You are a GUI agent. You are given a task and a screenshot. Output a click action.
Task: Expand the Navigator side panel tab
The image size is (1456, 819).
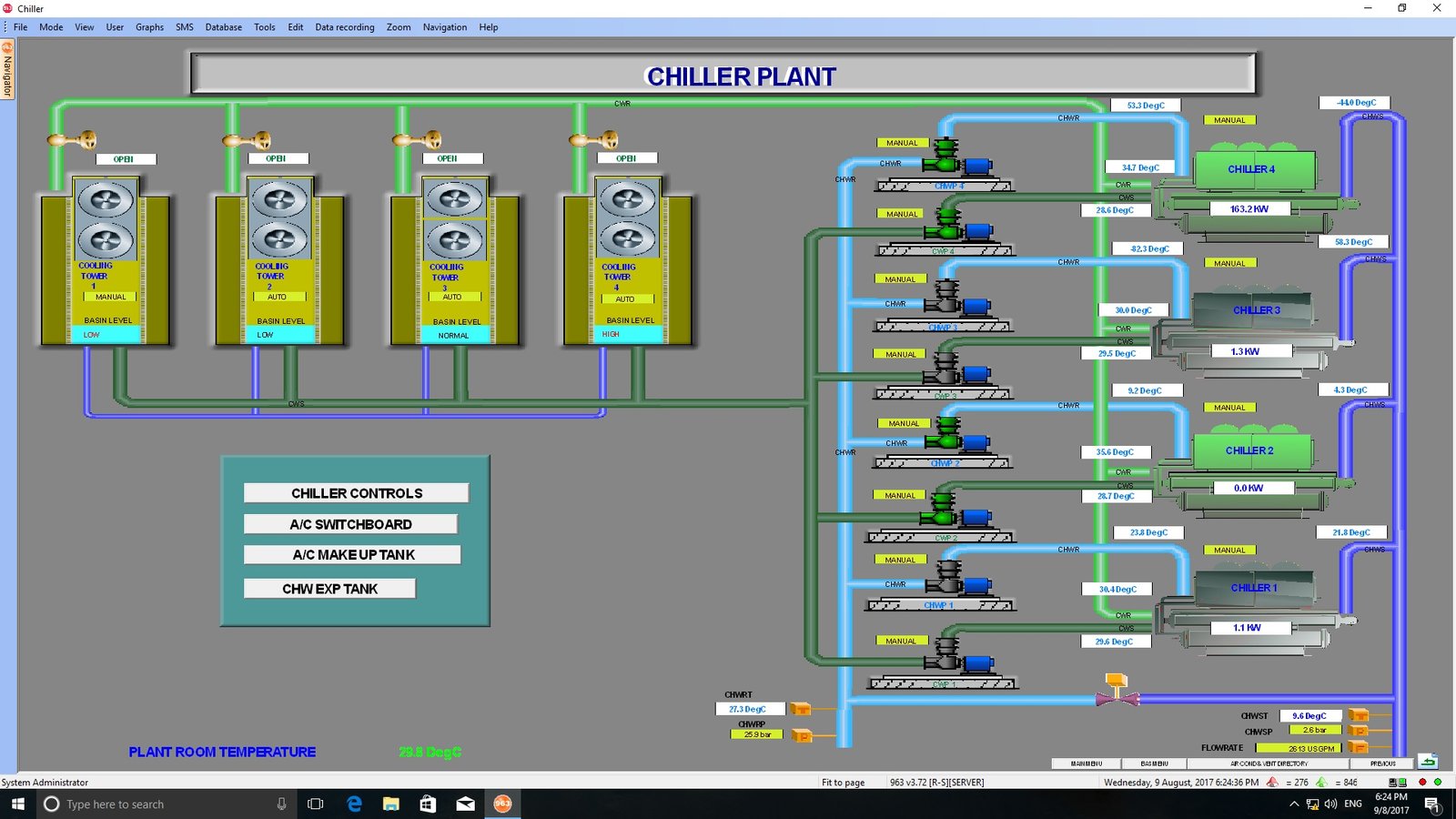[7, 70]
